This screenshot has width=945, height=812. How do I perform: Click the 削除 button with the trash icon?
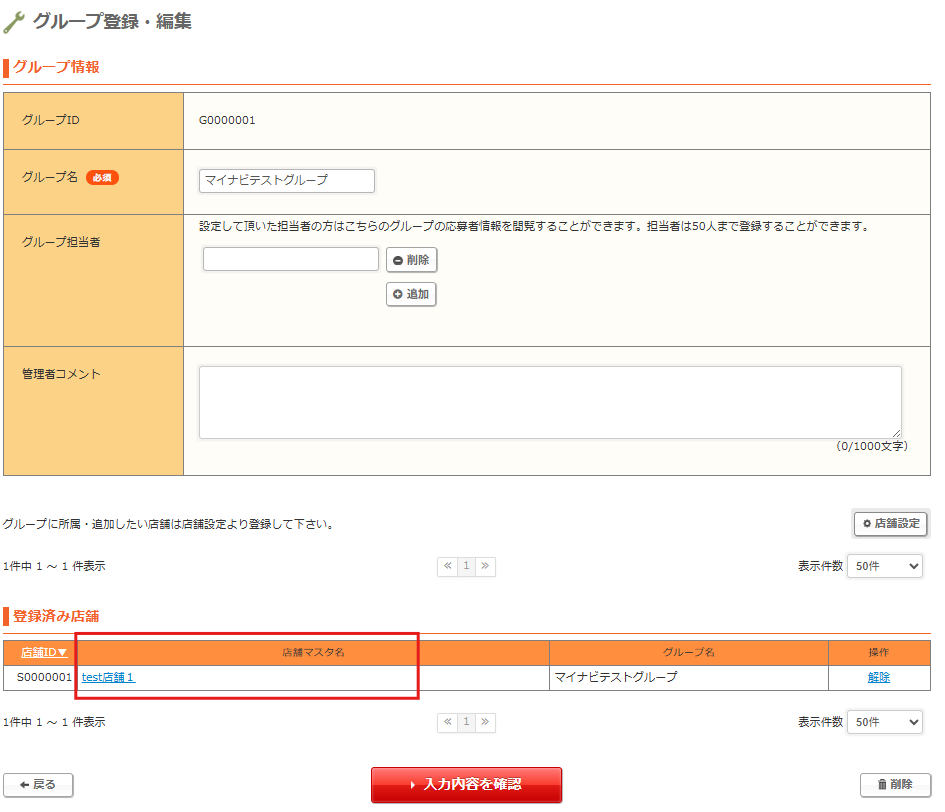tap(895, 785)
